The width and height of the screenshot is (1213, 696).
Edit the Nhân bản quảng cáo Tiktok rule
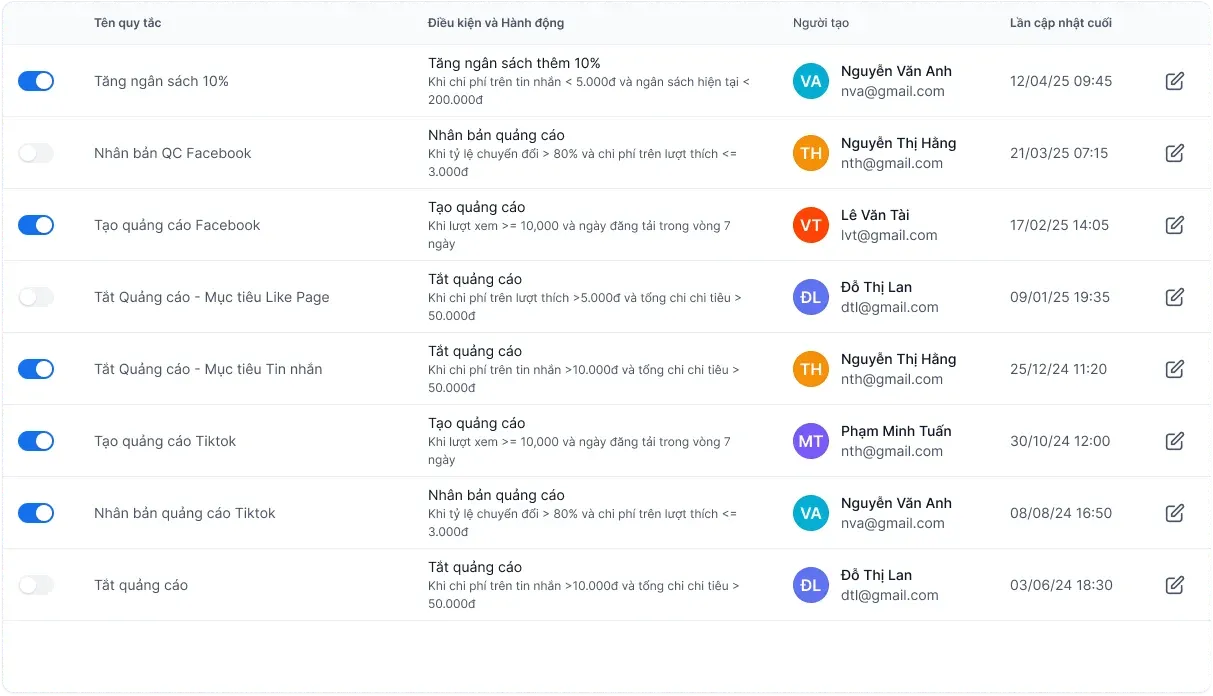pos(1175,513)
